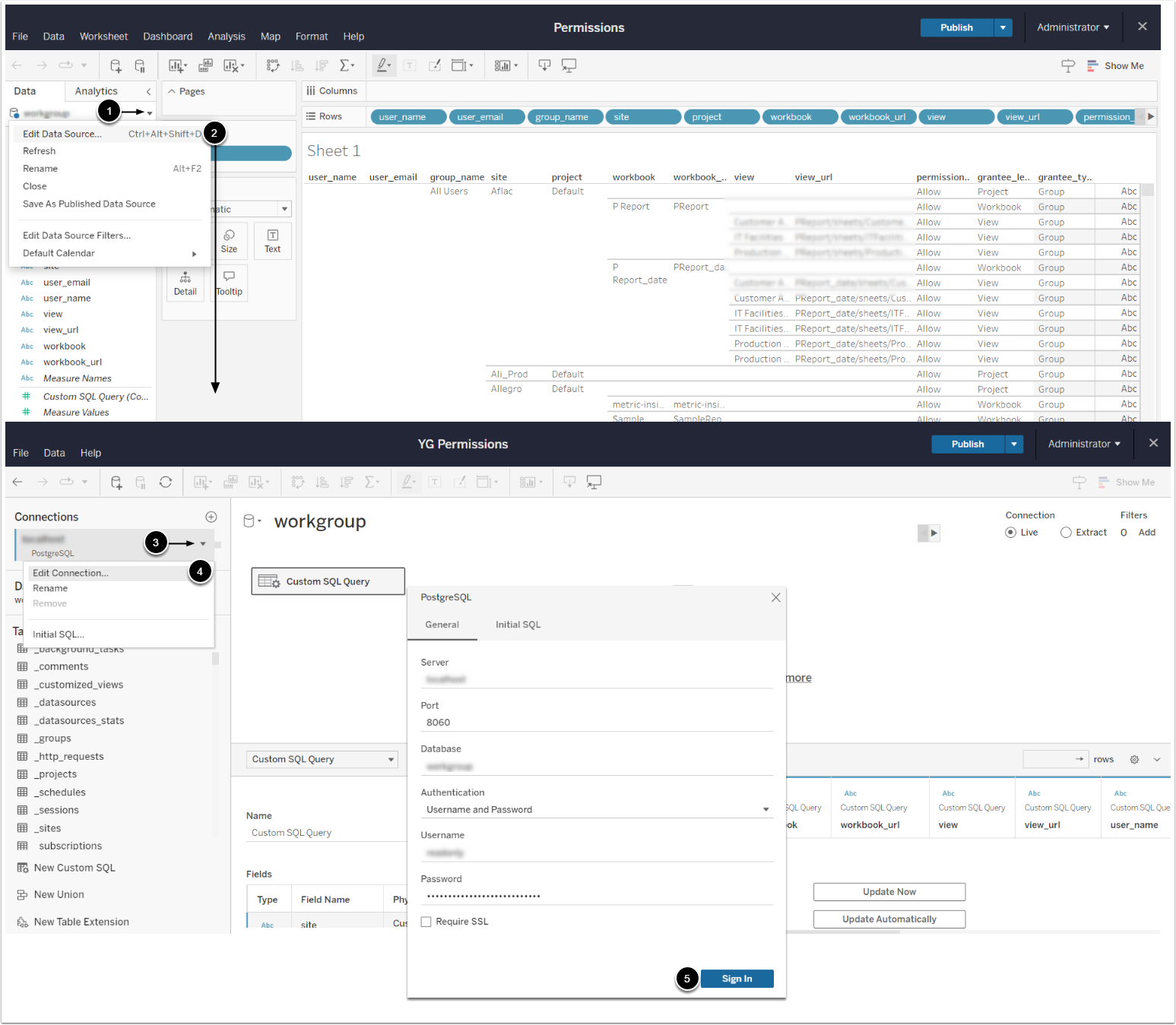
Task: Click Presentation Mode icon in YG Permissions toolbar
Action: pos(594,482)
